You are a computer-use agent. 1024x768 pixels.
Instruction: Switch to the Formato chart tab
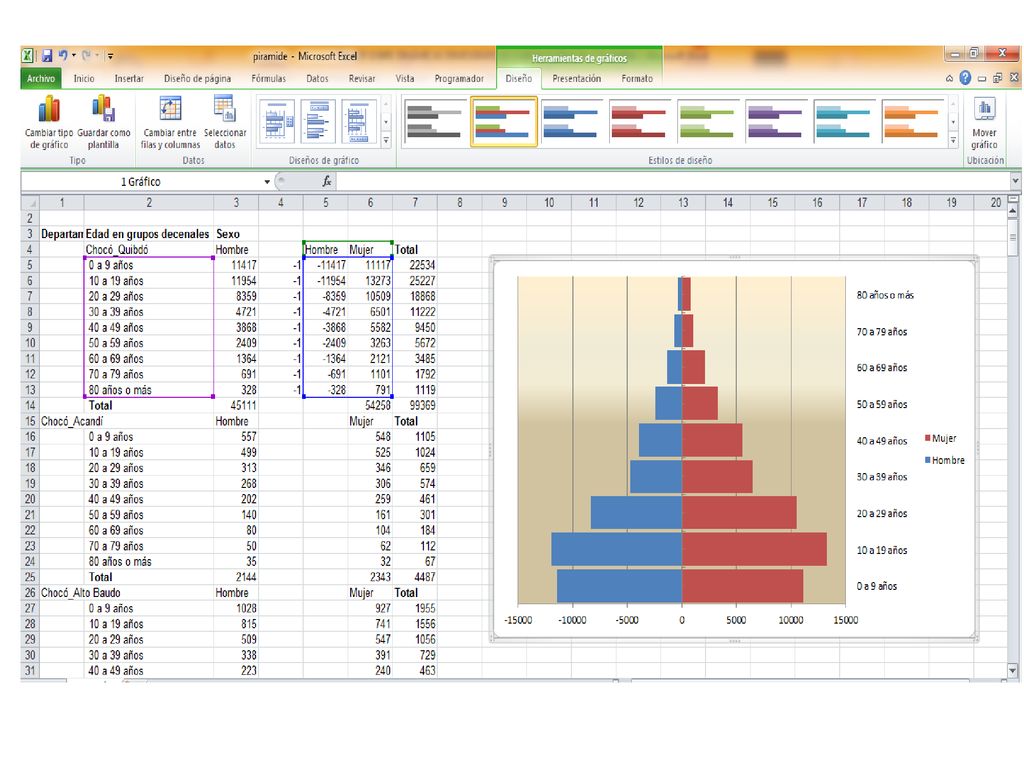[637, 78]
